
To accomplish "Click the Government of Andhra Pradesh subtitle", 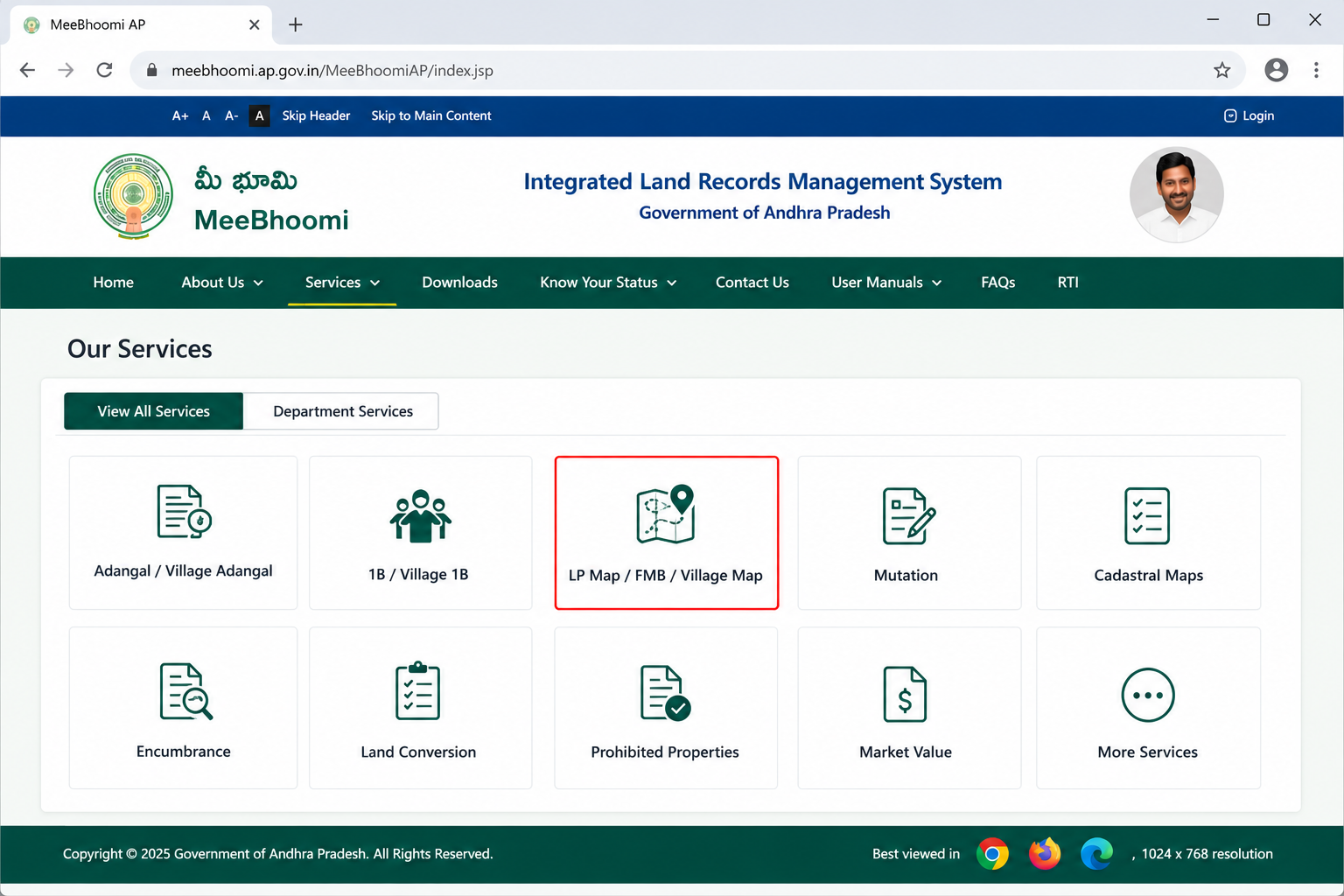I will (765, 213).
